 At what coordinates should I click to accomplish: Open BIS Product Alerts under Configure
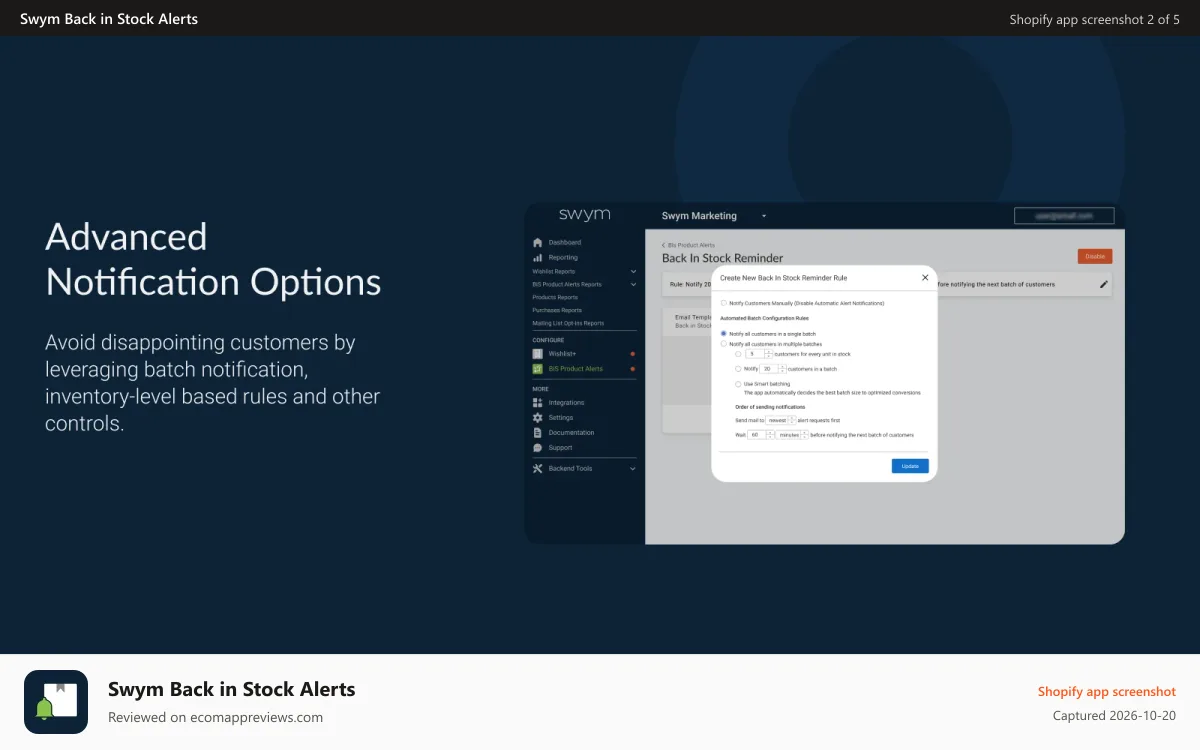coord(575,369)
